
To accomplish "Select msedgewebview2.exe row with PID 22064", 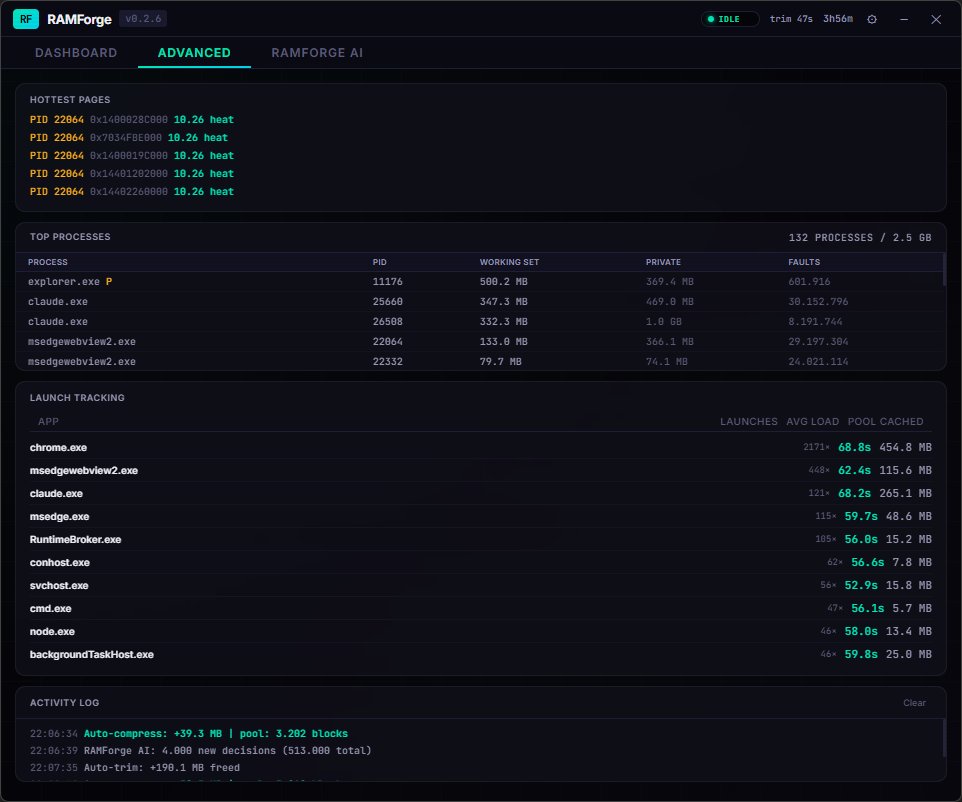I will point(479,342).
